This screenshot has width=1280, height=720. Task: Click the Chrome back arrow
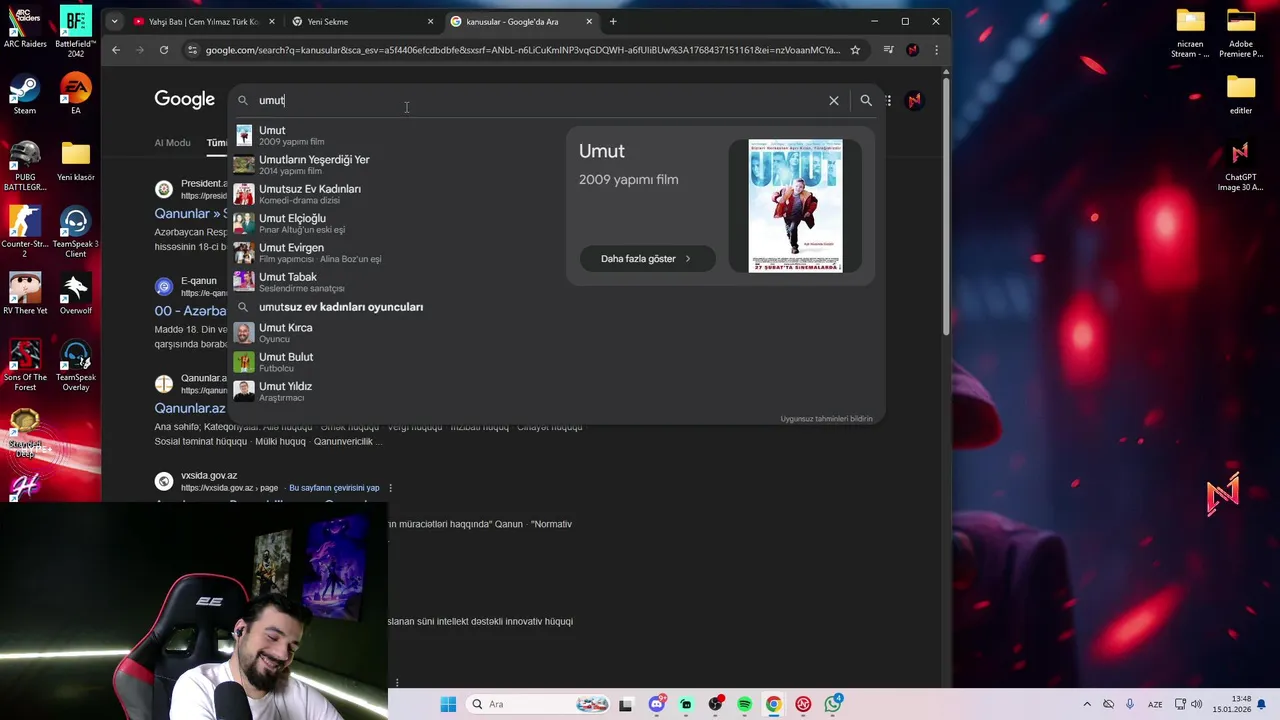(x=116, y=50)
